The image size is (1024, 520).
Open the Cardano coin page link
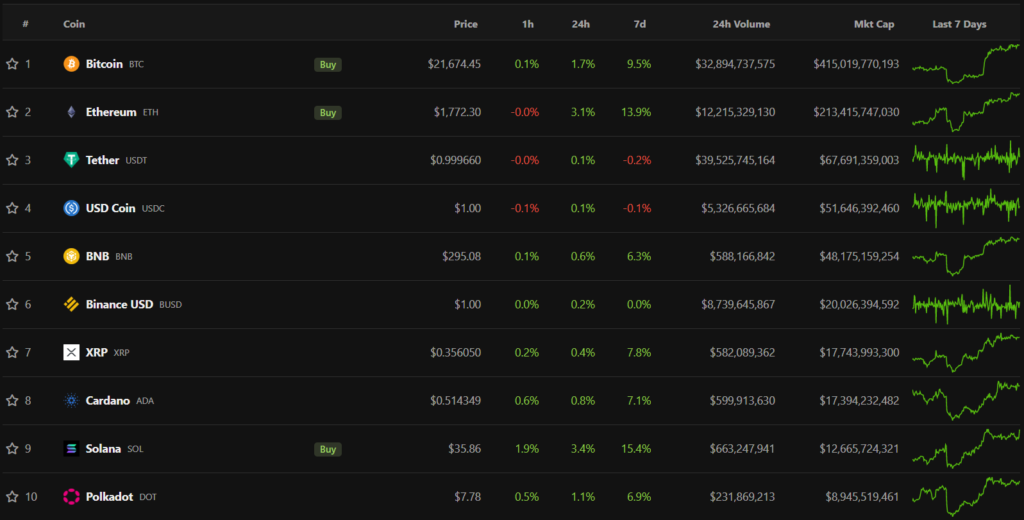click(108, 400)
